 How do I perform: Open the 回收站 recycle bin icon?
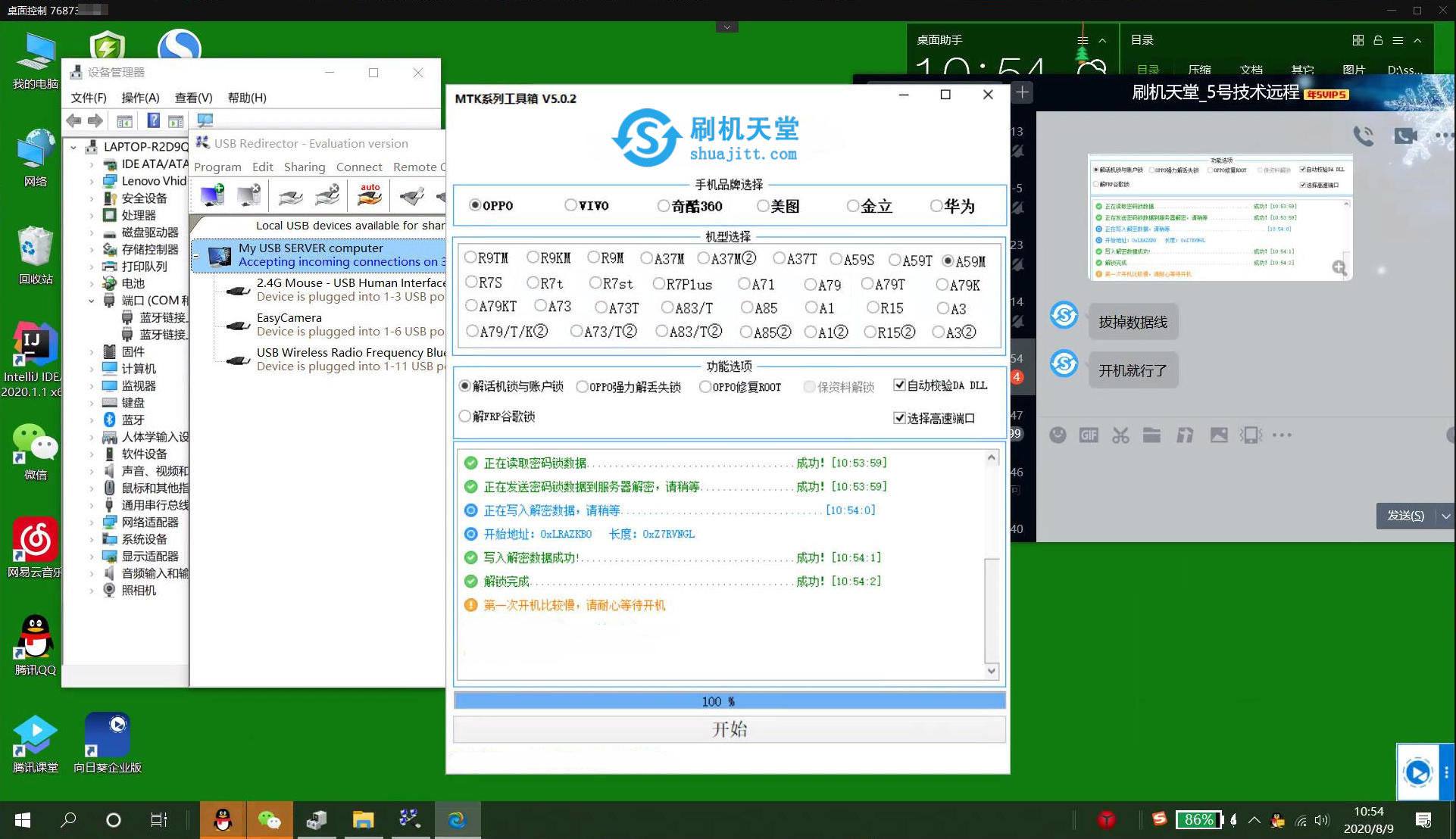35,254
